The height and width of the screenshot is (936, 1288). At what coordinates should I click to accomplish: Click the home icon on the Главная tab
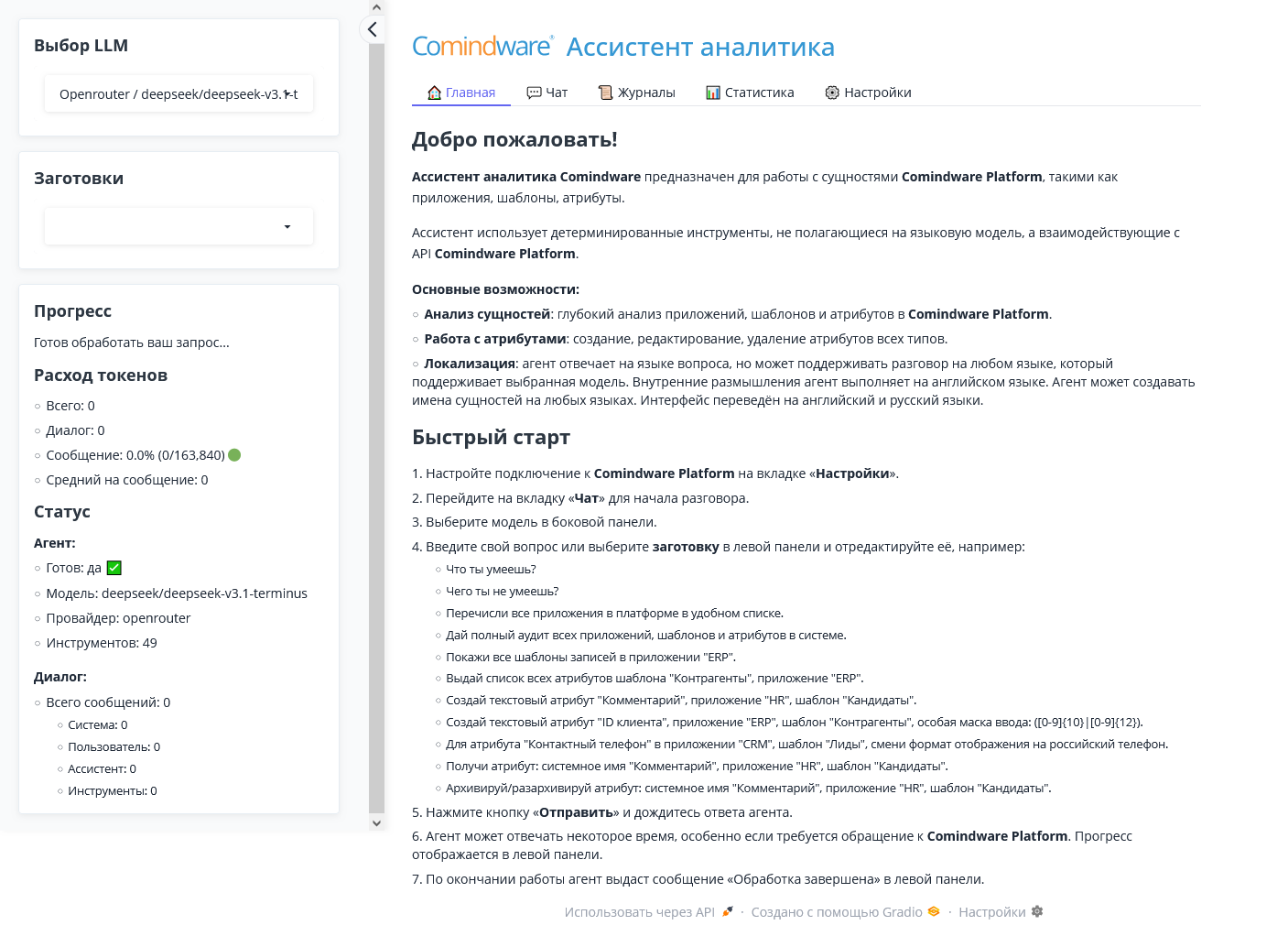[433, 92]
